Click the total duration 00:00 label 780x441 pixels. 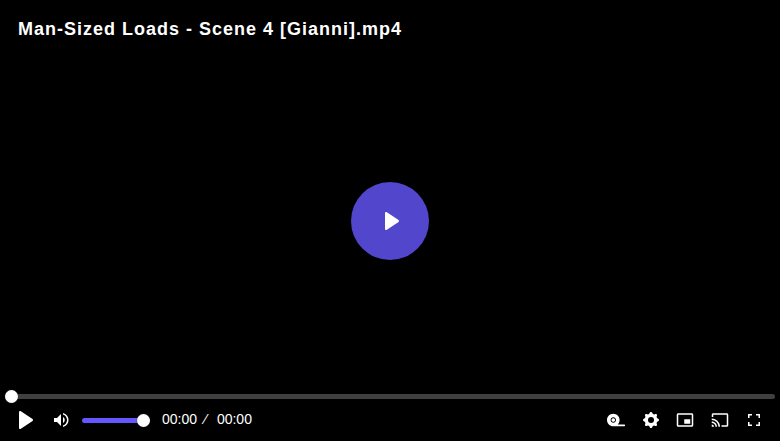click(x=234, y=420)
